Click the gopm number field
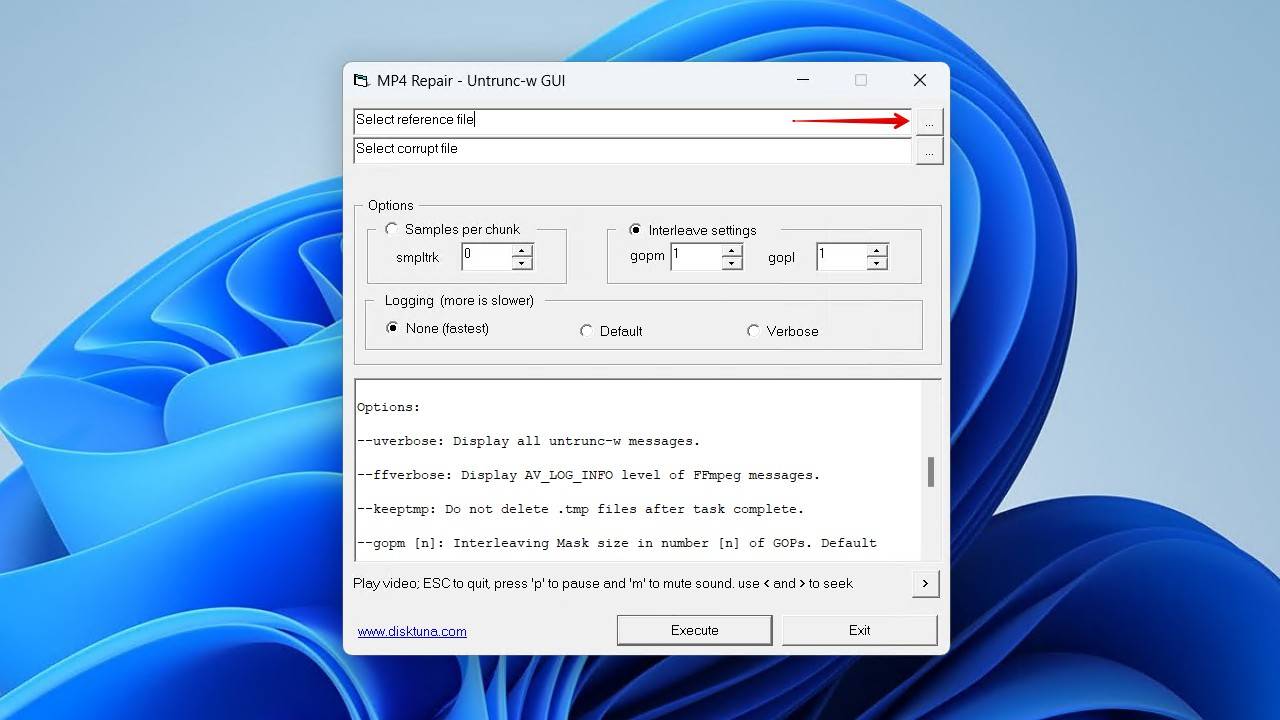 coord(697,257)
